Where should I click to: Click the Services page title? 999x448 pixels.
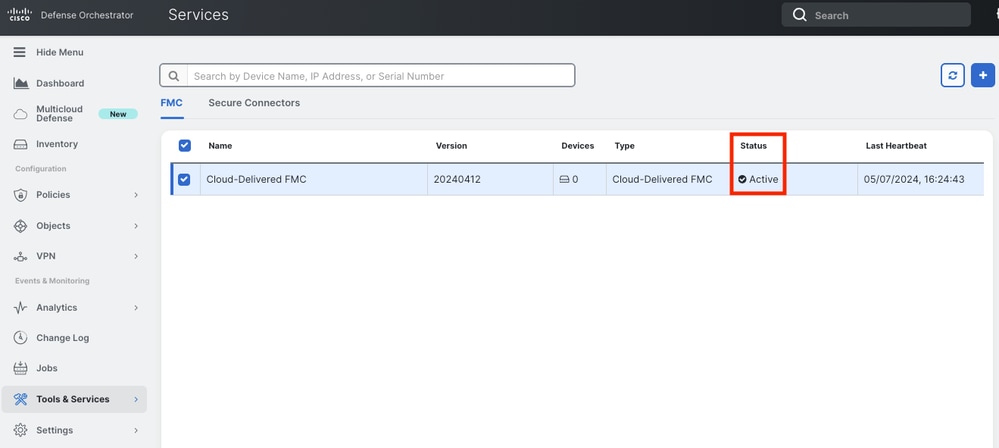point(198,15)
